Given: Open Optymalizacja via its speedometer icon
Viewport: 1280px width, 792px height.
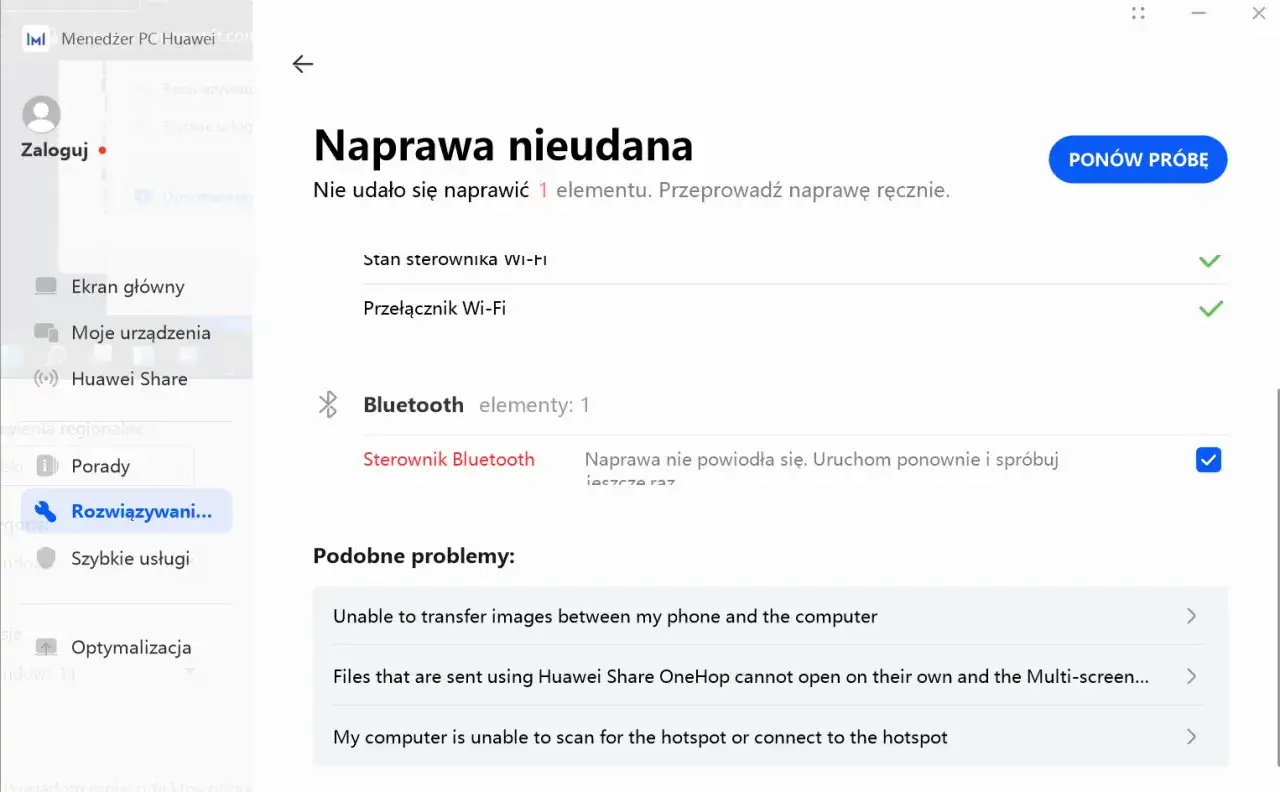Looking at the screenshot, I should click(45, 647).
